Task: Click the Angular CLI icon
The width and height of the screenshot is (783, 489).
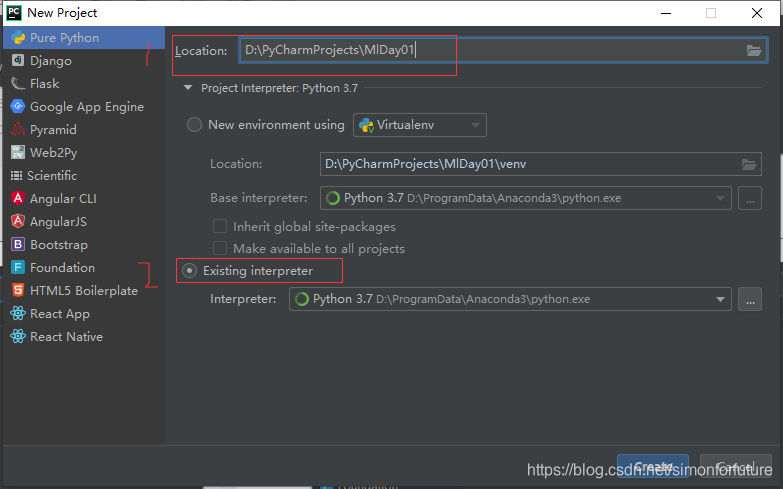Action: tap(18, 198)
